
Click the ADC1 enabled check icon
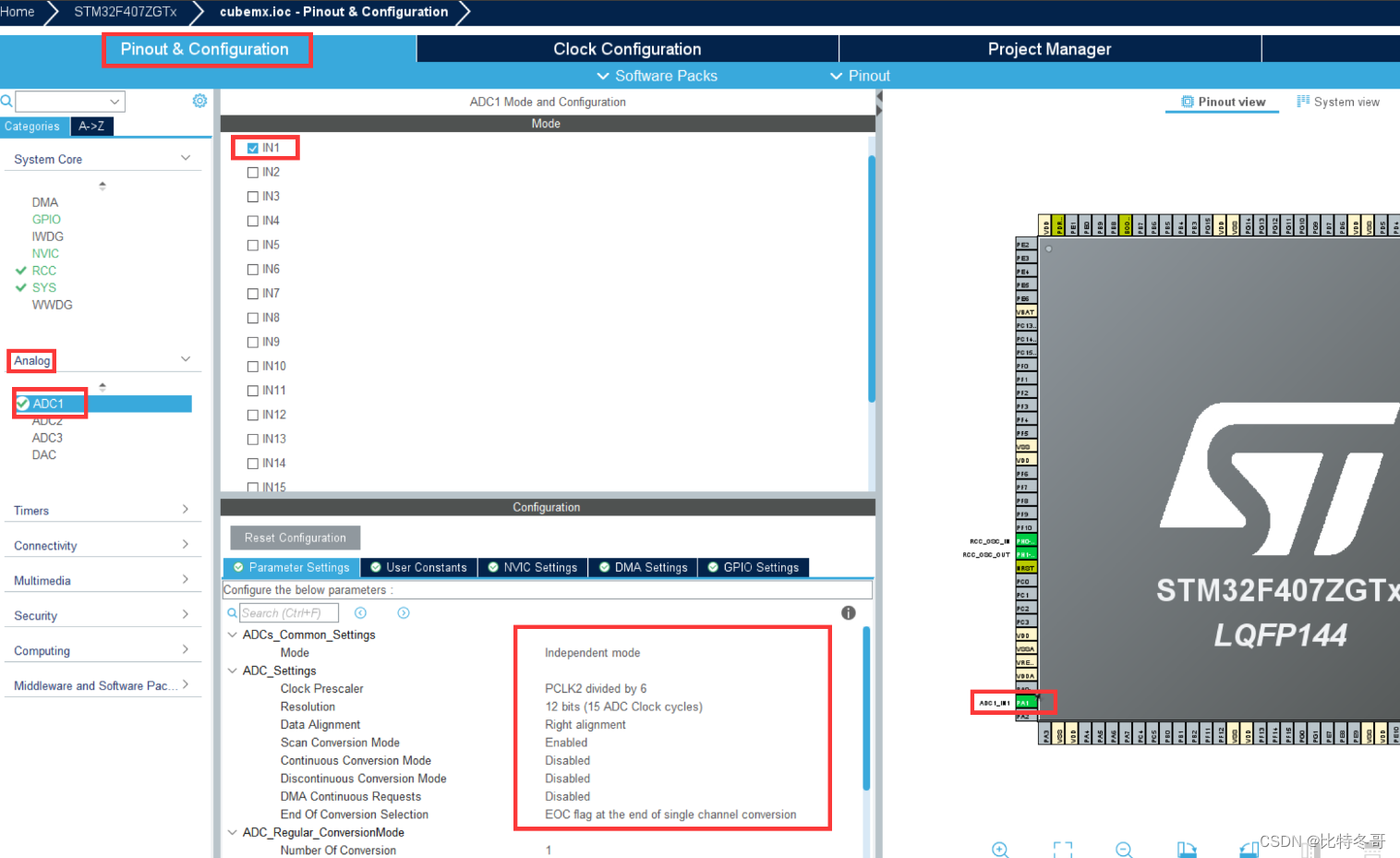(x=23, y=404)
